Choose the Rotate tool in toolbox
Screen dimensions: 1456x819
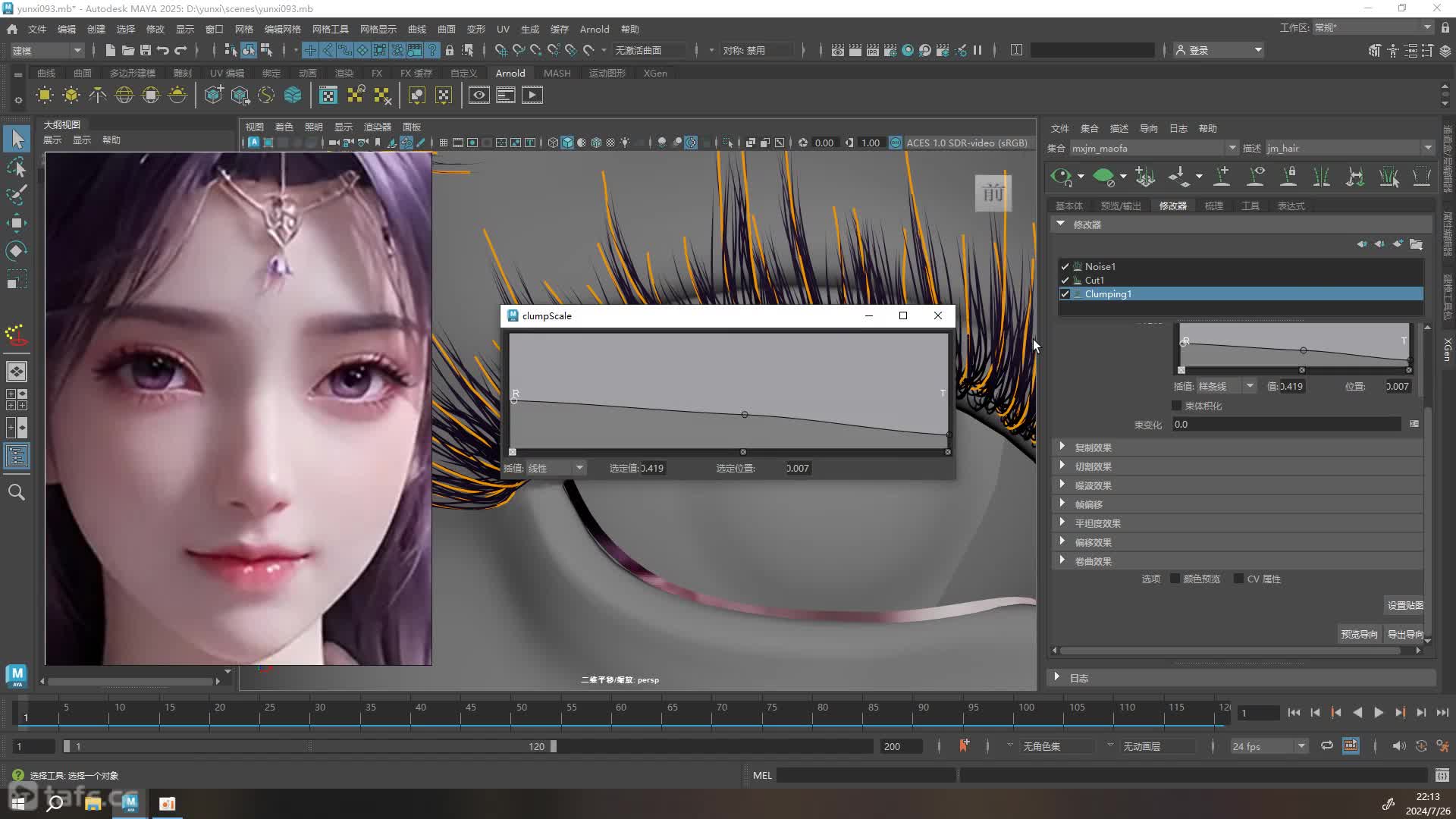tap(17, 251)
